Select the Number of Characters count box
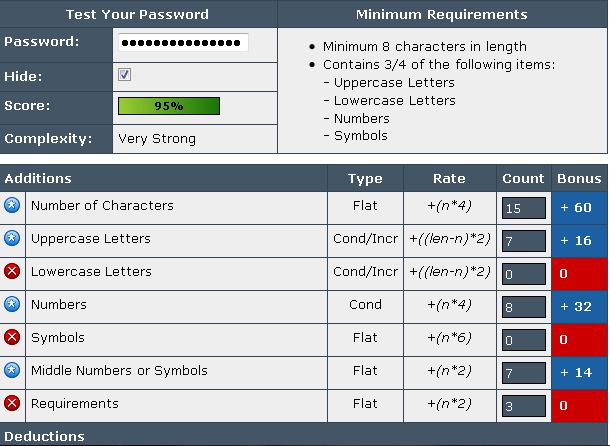610x446 pixels. (x=524, y=208)
